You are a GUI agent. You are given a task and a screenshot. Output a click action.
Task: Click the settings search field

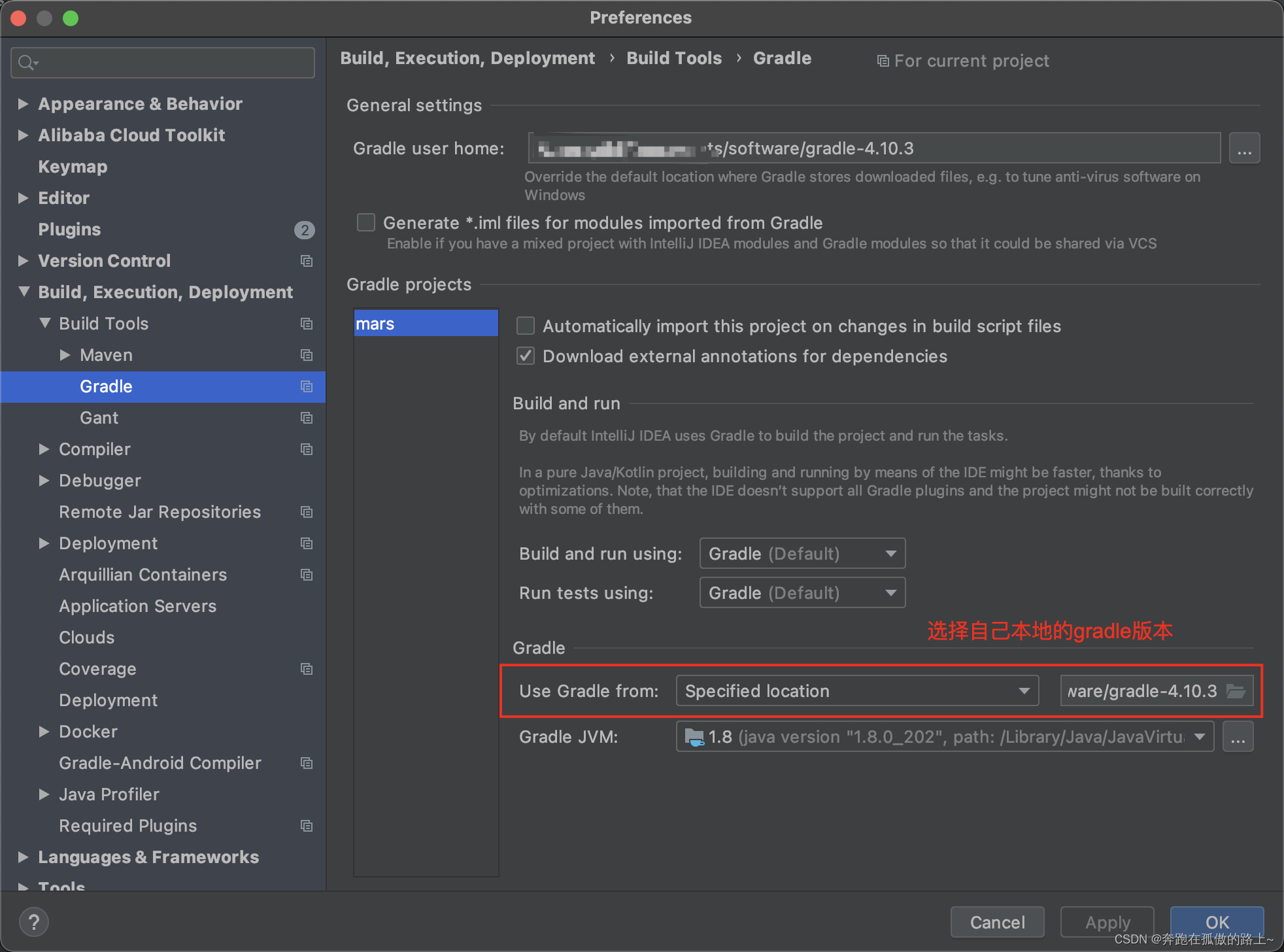click(163, 63)
